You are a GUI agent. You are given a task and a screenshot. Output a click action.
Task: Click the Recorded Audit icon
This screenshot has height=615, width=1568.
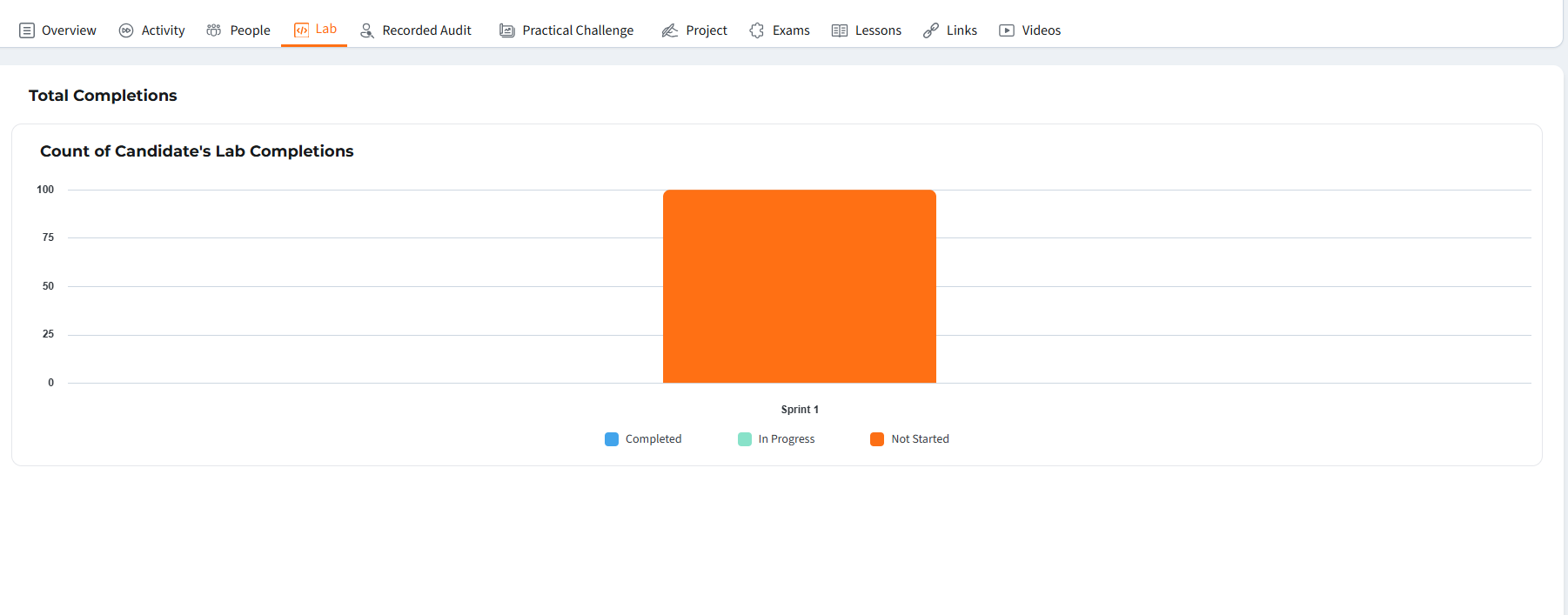tap(367, 30)
